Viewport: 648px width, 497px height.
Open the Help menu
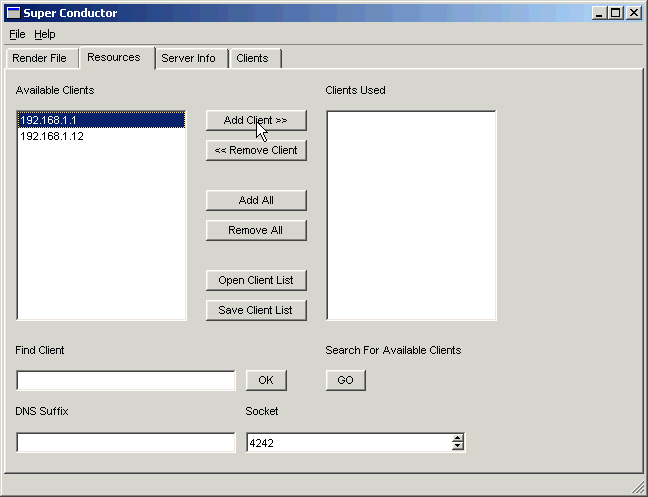click(x=45, y=34)
